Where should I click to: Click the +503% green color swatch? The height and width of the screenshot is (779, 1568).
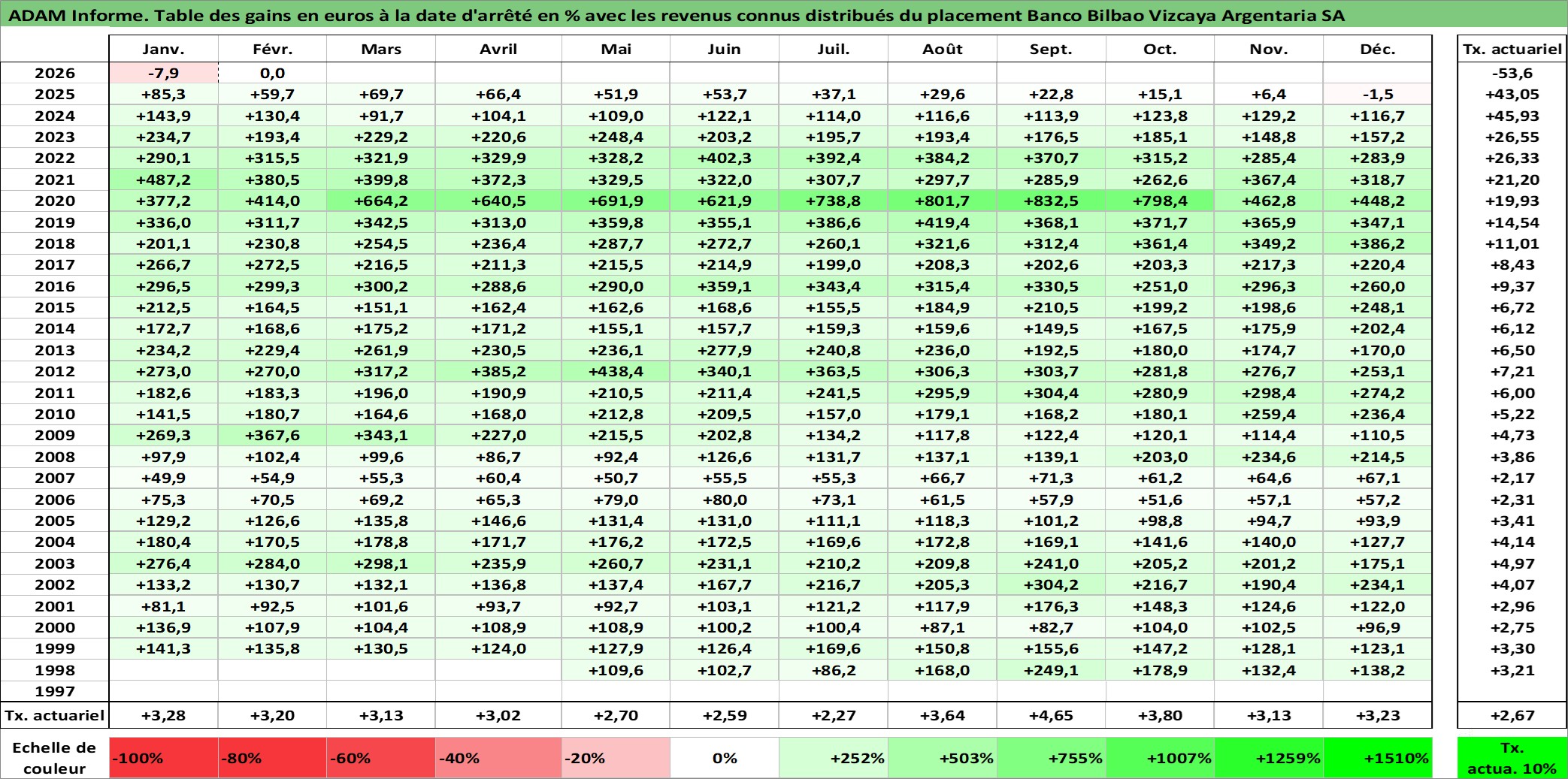pos(943,758)
